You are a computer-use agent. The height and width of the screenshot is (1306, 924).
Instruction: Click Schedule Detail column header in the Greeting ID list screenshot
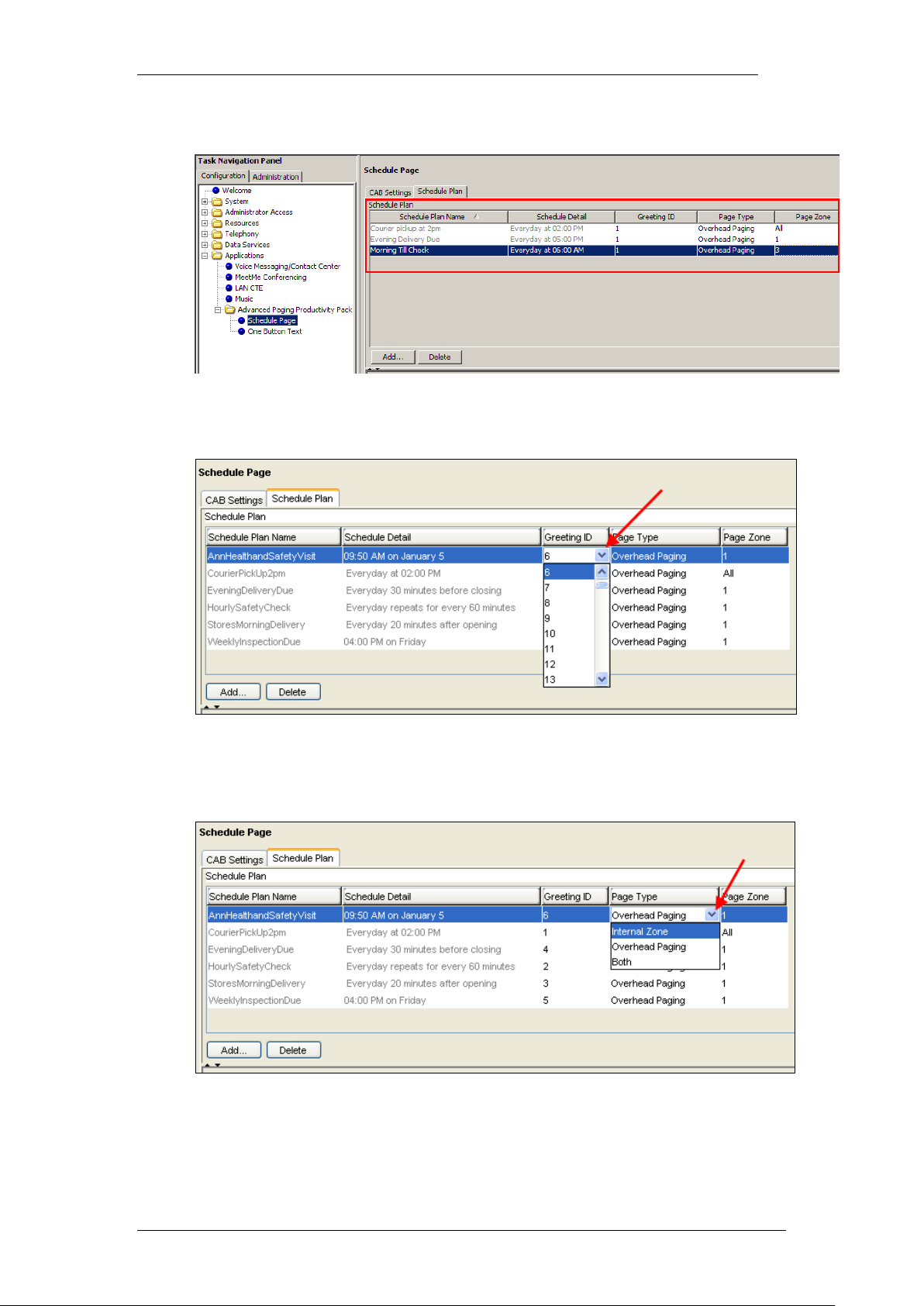tap(441, 537)
